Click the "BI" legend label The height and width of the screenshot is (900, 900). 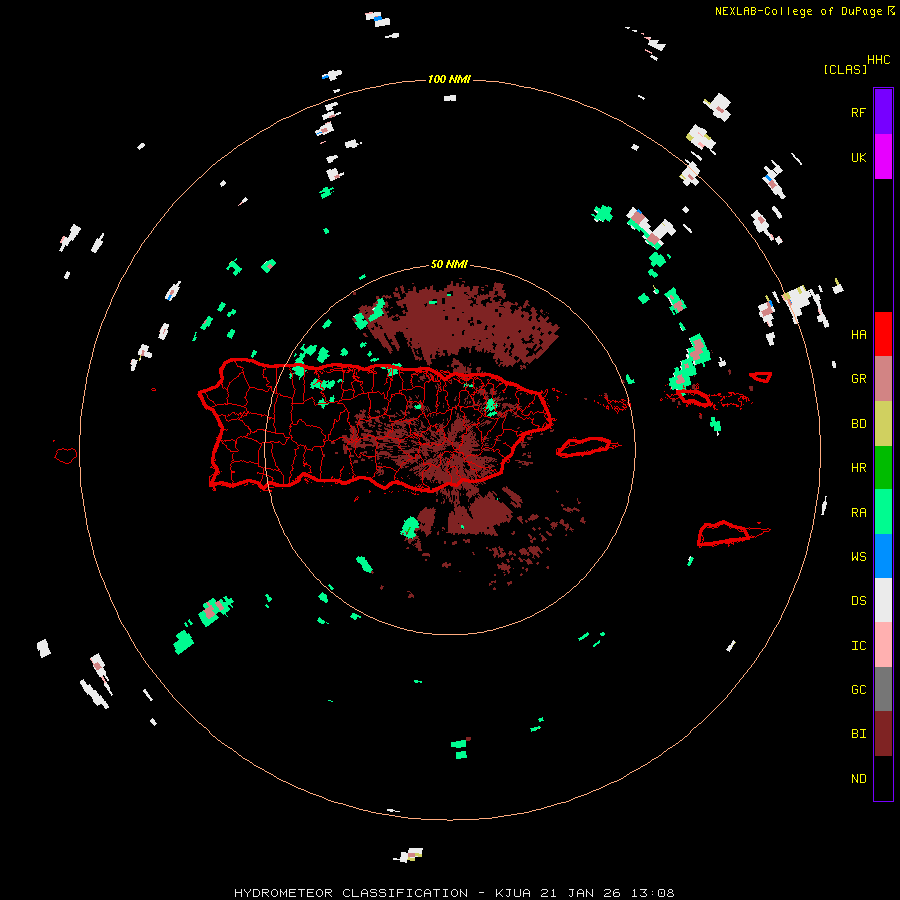pos(858,734)
